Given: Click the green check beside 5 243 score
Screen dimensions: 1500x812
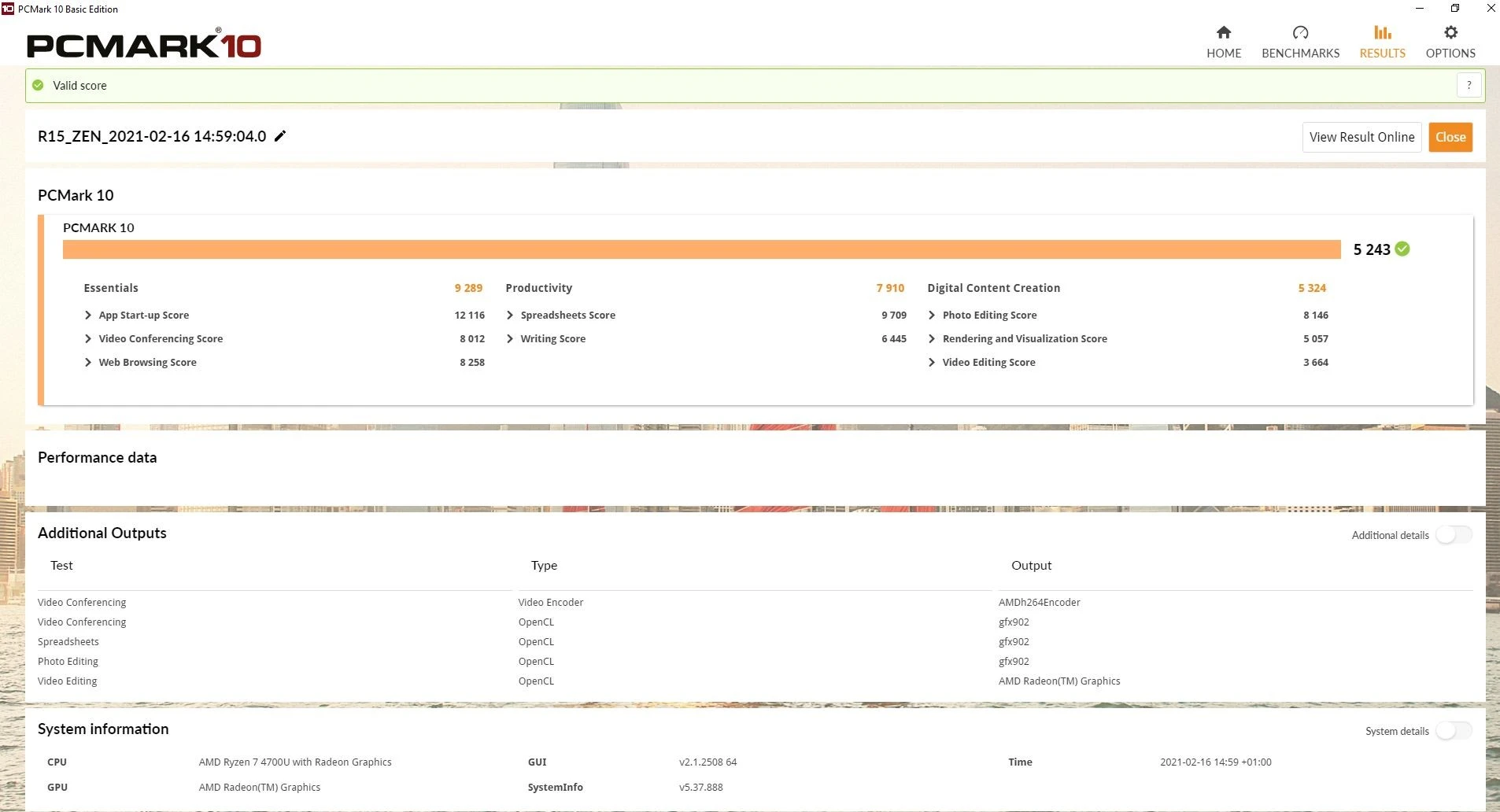Looking at the screenshot, I should (x=1402, y=249).
